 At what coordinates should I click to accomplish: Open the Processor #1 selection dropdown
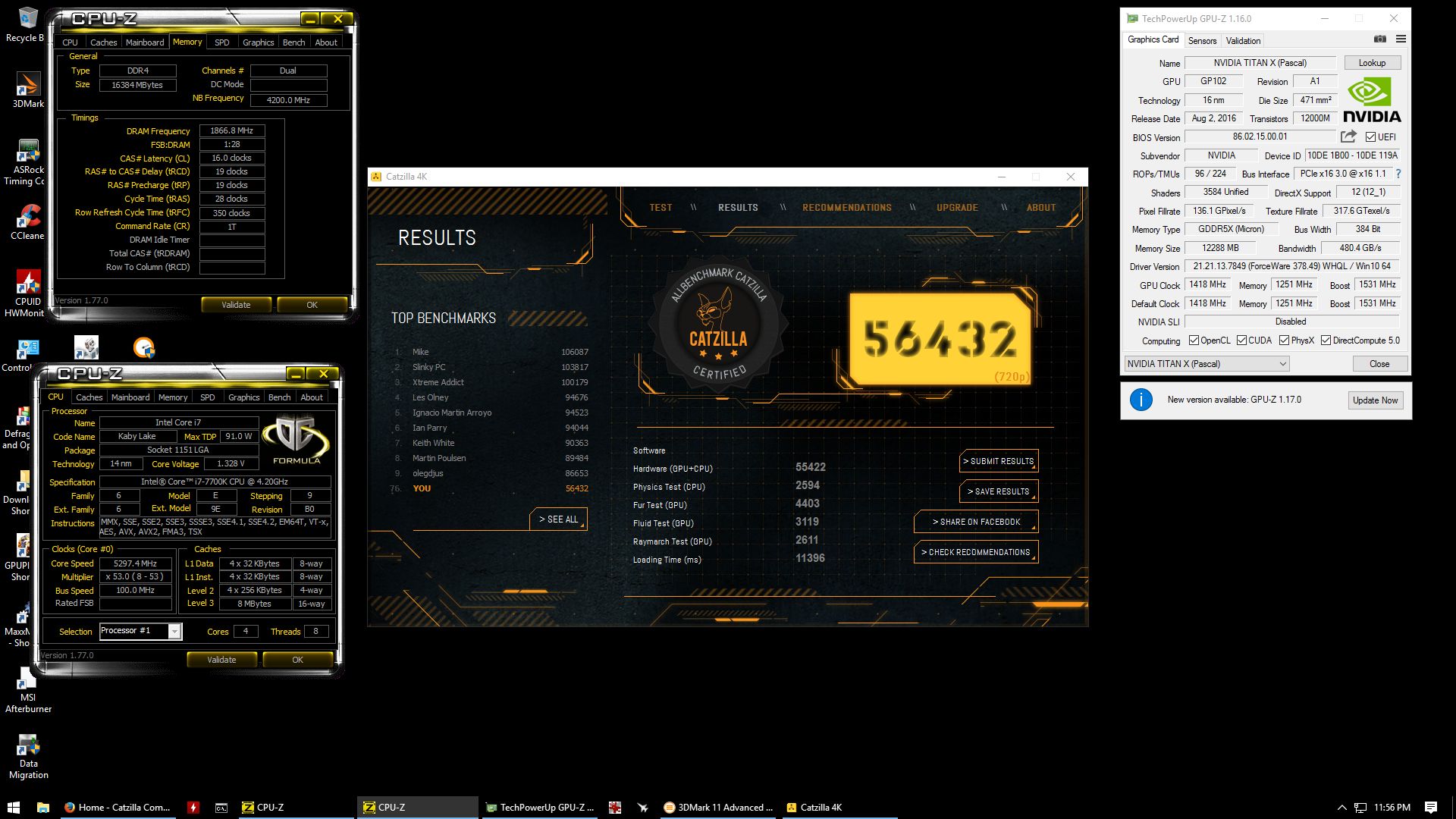point(141,631)
